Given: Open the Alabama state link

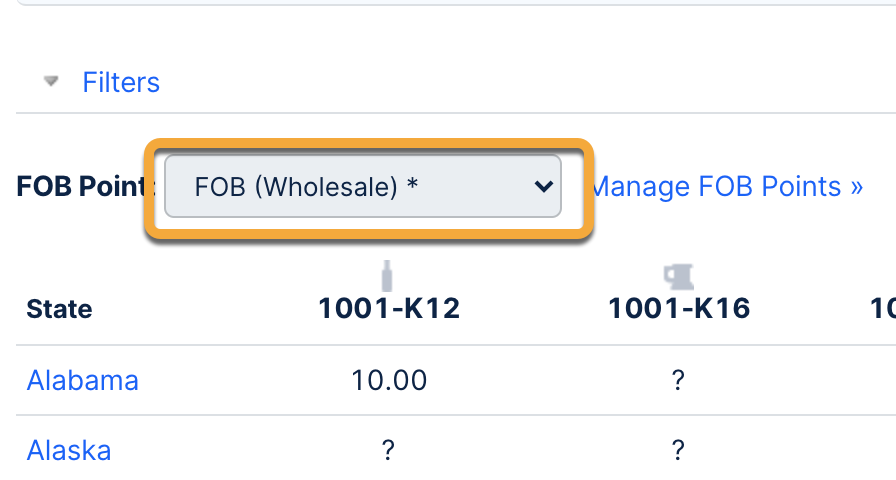Looking at the screenshot, I should pyautogui.click(x=82, y=380).
